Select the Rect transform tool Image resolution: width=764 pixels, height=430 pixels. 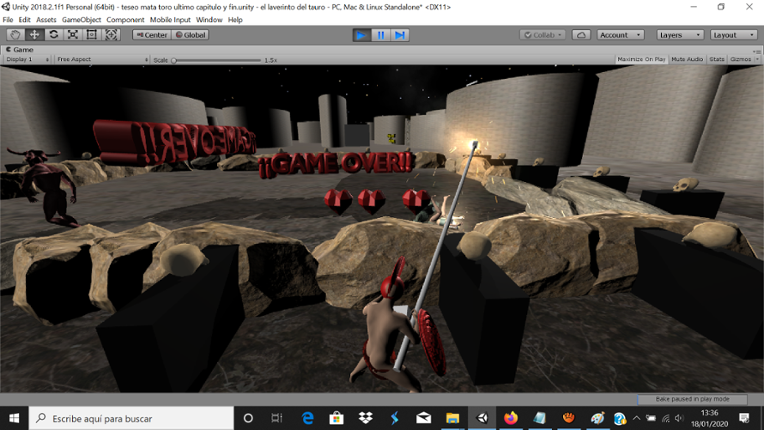92,35
